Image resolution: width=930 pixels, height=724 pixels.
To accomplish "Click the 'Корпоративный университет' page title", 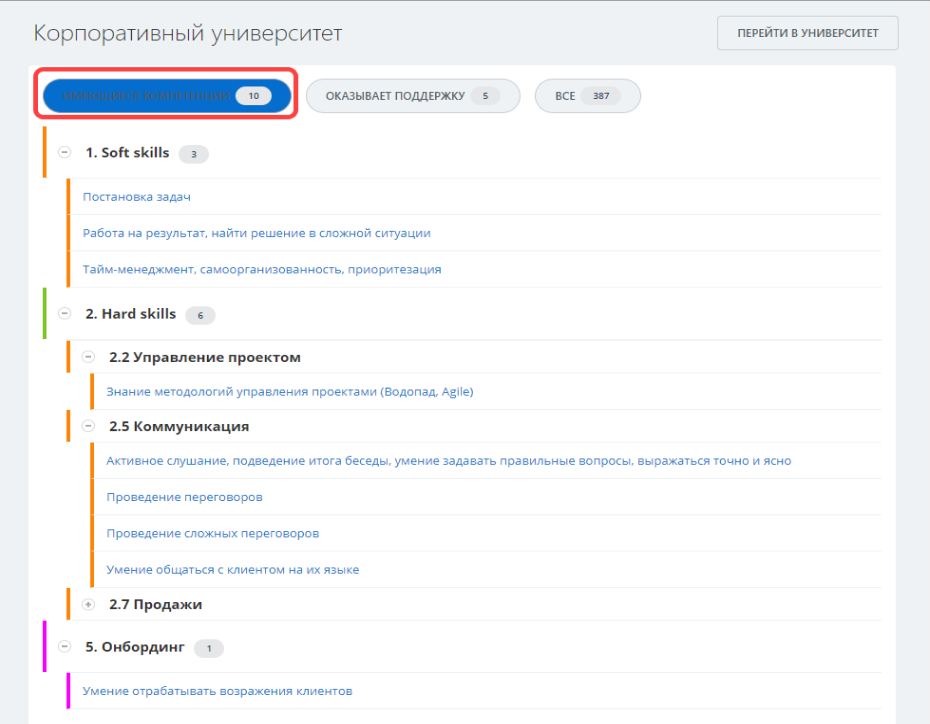I will (x=187, y=33).
